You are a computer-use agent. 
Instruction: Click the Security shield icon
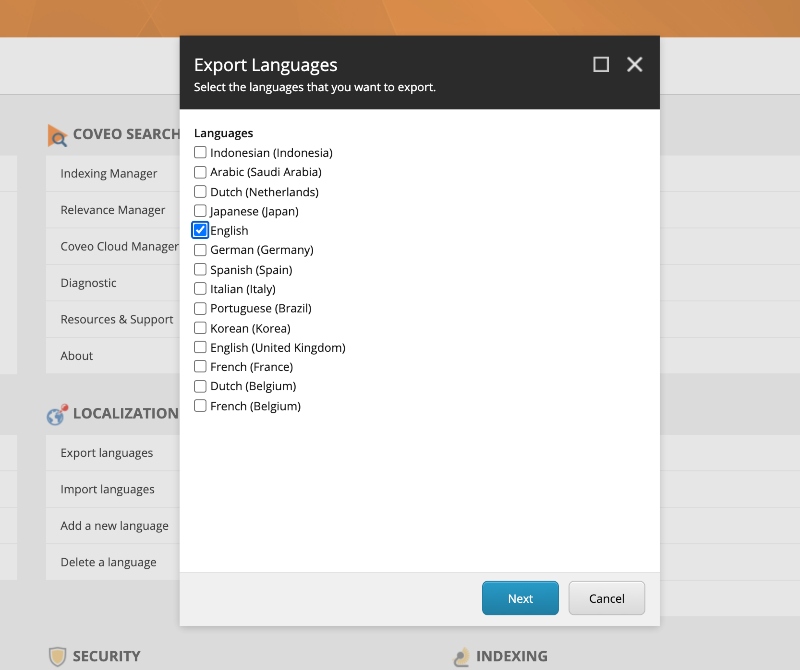click(x=60, y=656)
